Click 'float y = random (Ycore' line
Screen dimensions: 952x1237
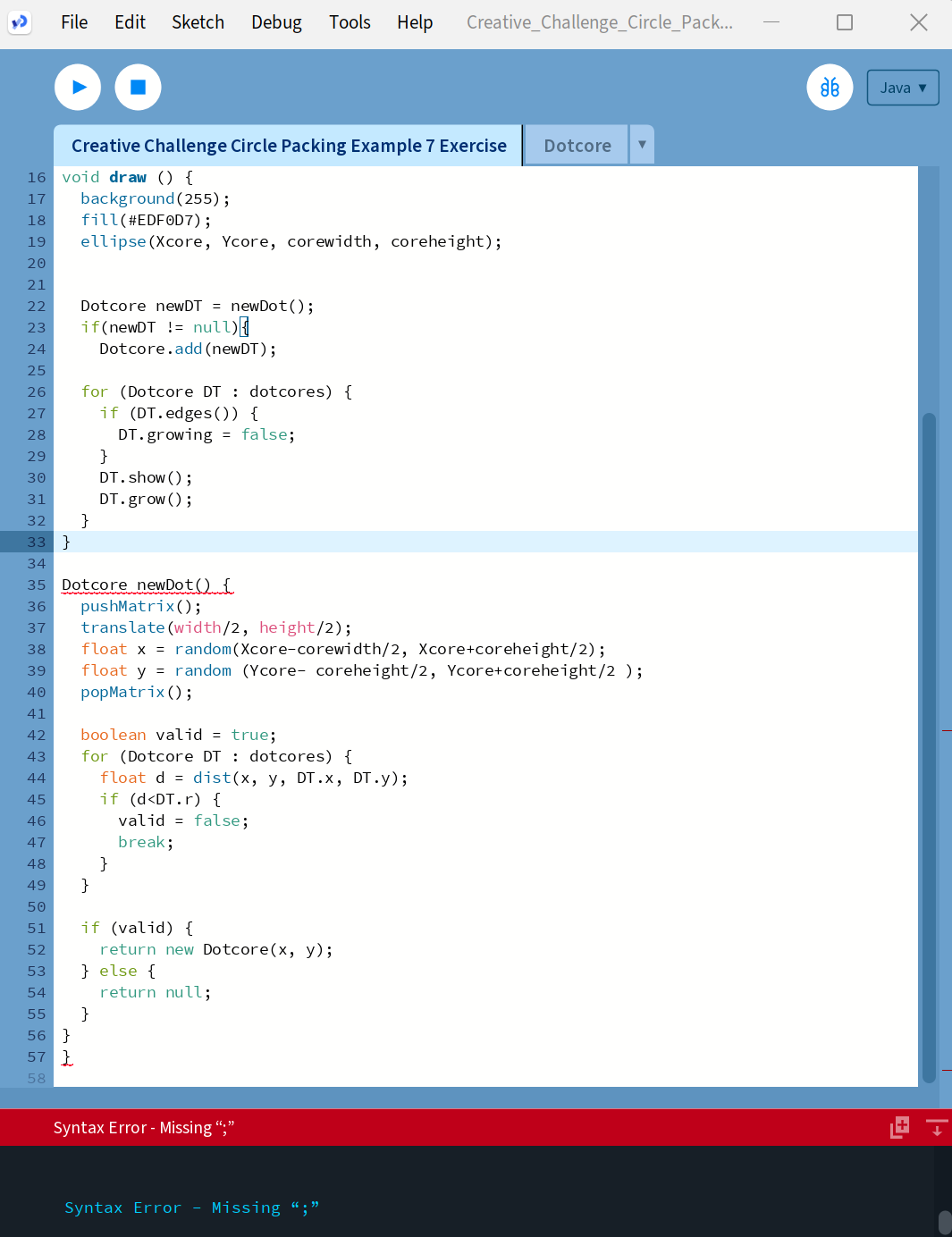[x=362, y=670]
